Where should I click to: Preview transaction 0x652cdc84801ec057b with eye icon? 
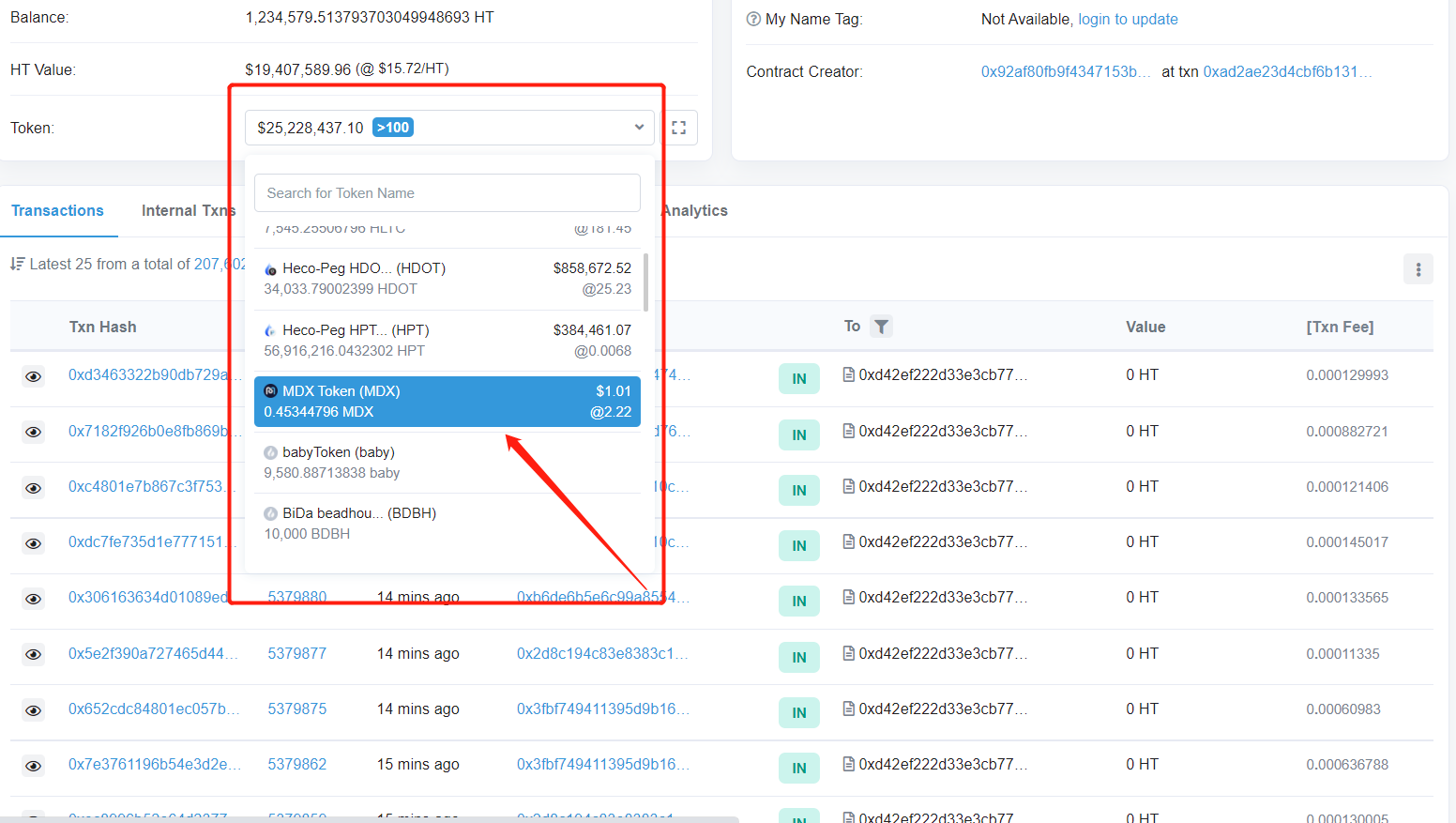[x=34, y=710]
